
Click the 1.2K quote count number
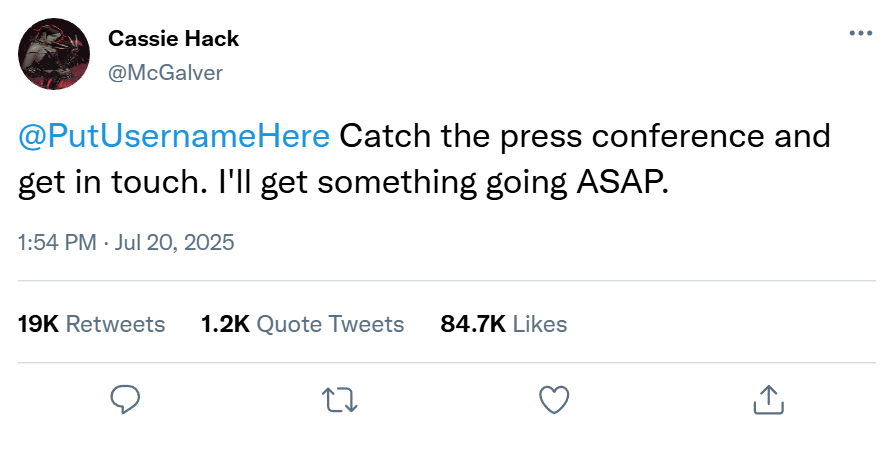(x=224, y=324)
